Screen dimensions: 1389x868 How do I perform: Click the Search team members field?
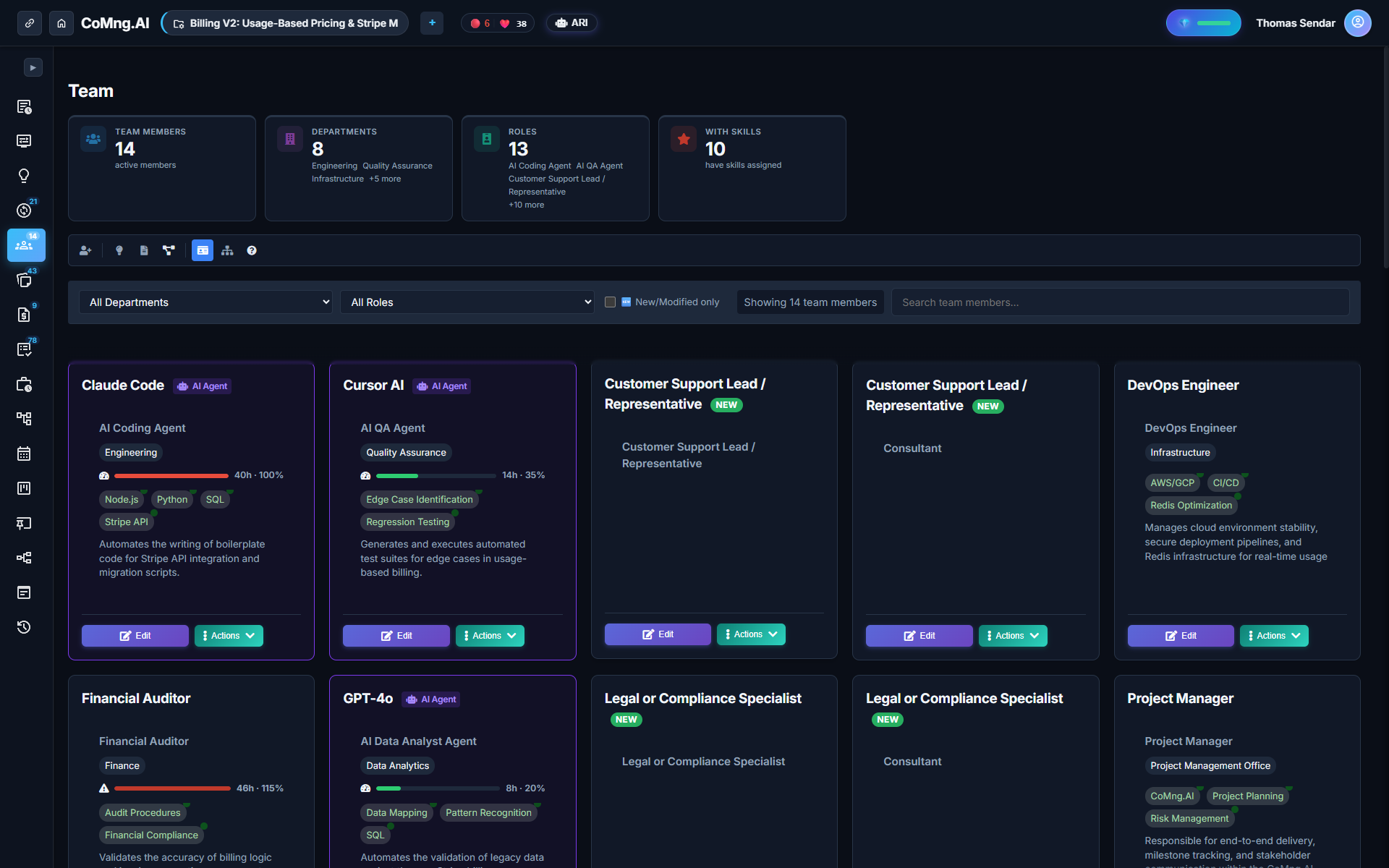1120,302
